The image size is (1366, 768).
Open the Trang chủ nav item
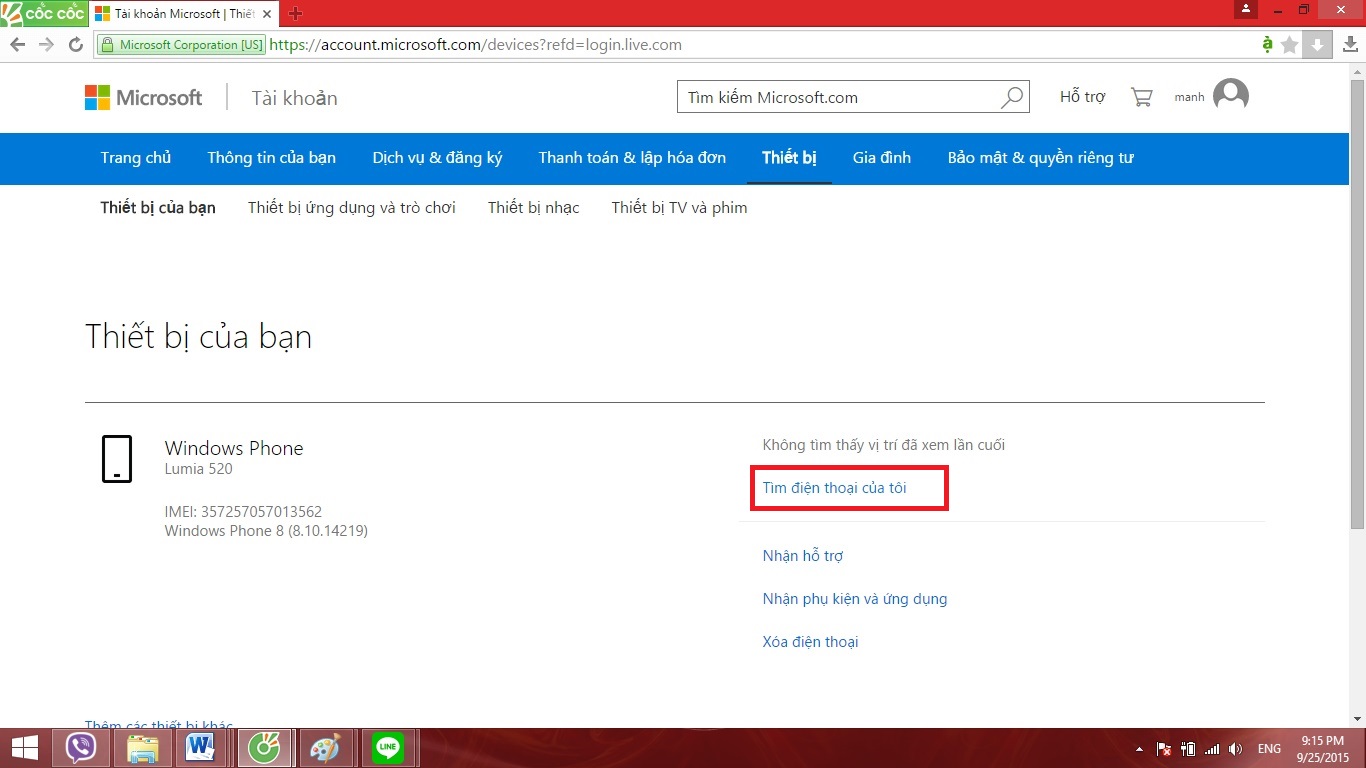click(136, 158)
